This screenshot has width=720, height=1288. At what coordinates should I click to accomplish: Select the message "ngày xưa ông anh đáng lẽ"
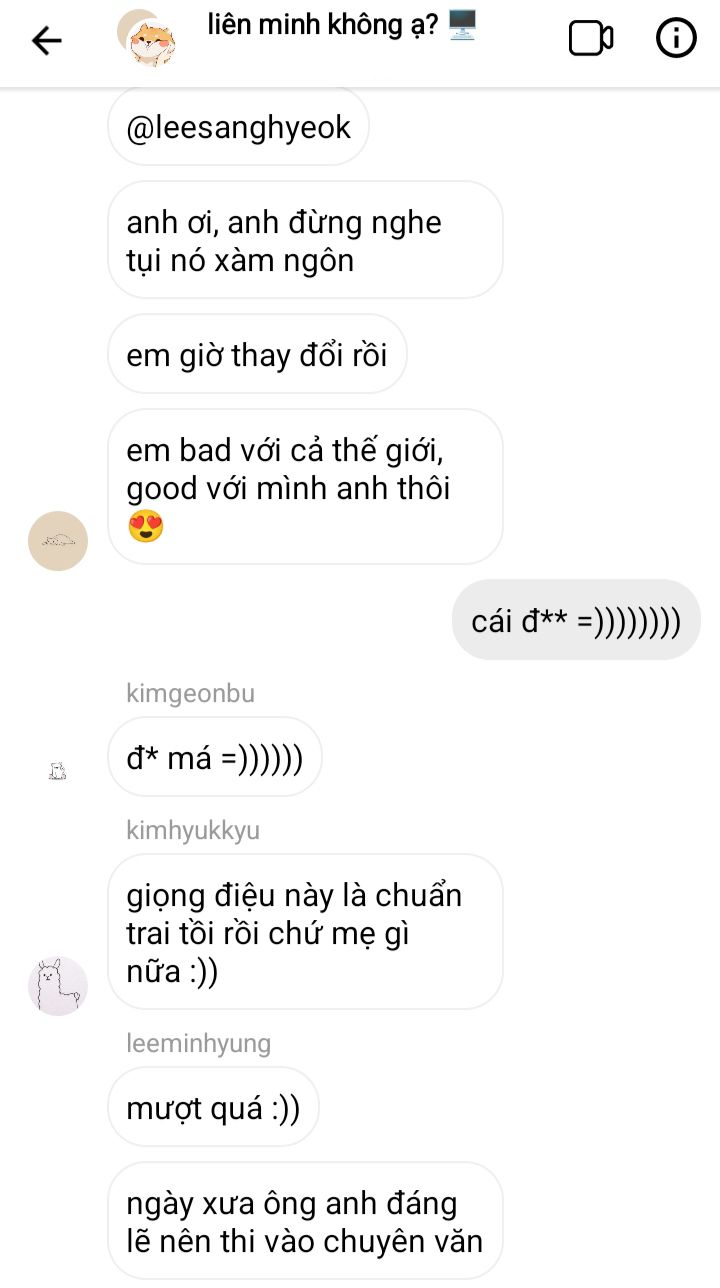click(x=305, y=1222)
